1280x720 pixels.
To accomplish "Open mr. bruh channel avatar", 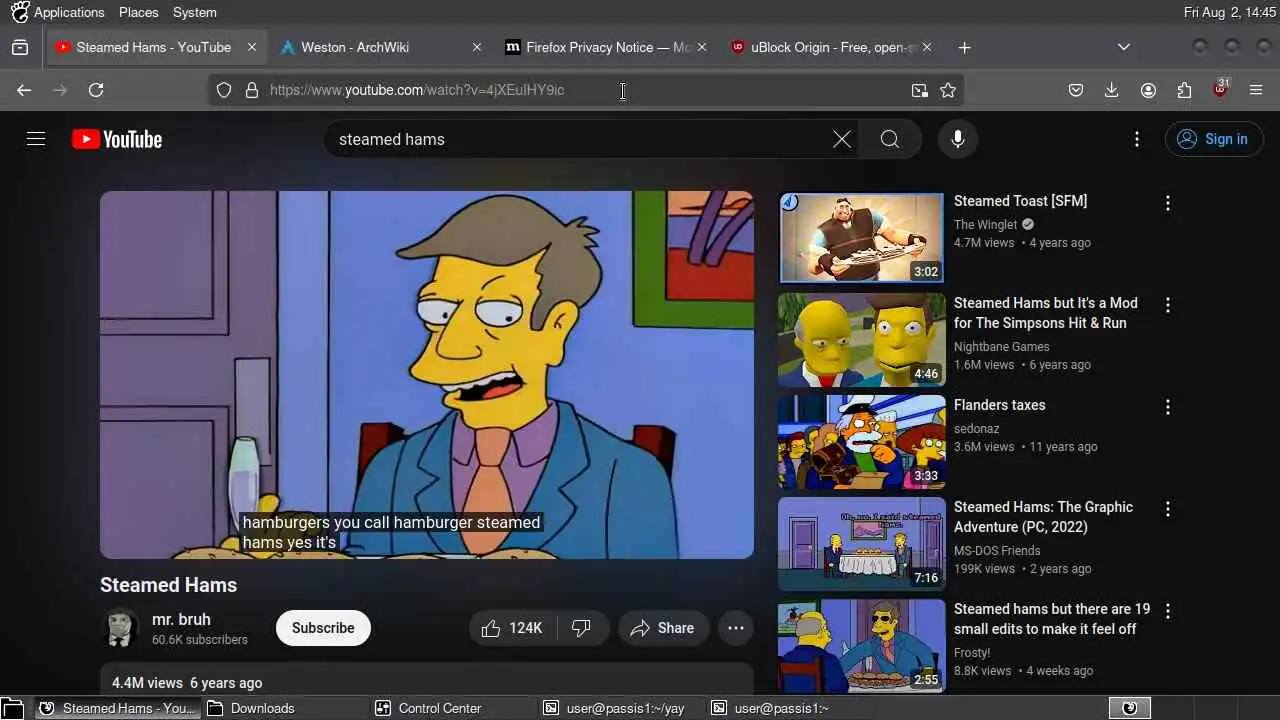I will [121, 628].
